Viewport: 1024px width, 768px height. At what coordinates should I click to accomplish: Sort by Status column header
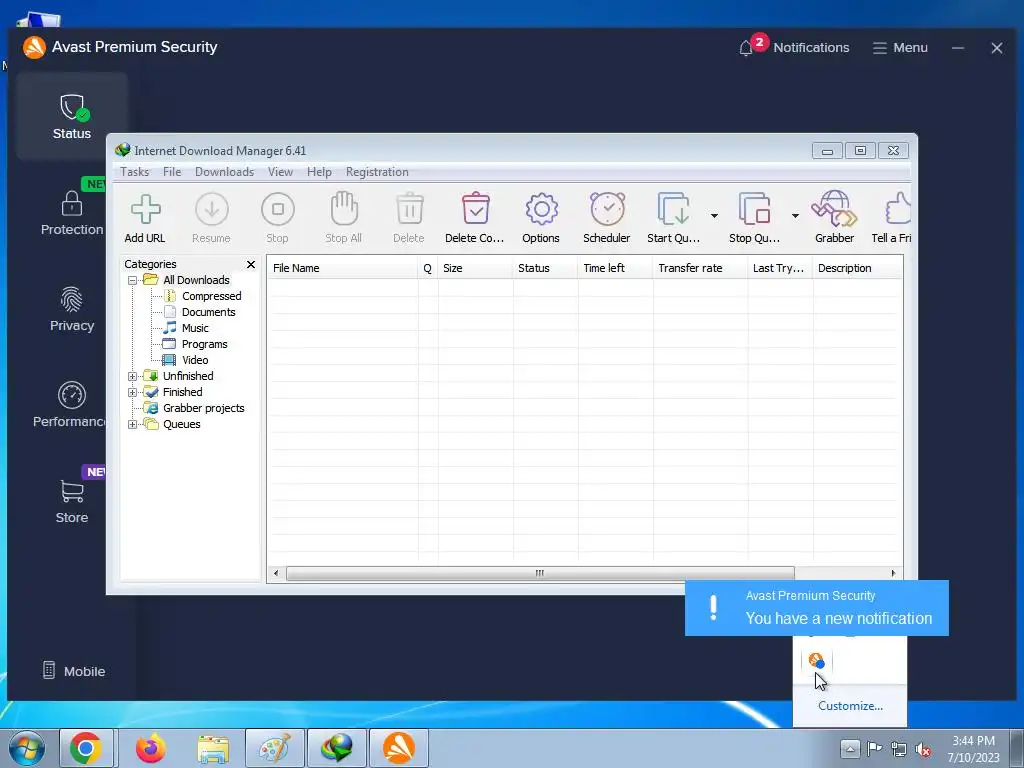click(544, 268)
